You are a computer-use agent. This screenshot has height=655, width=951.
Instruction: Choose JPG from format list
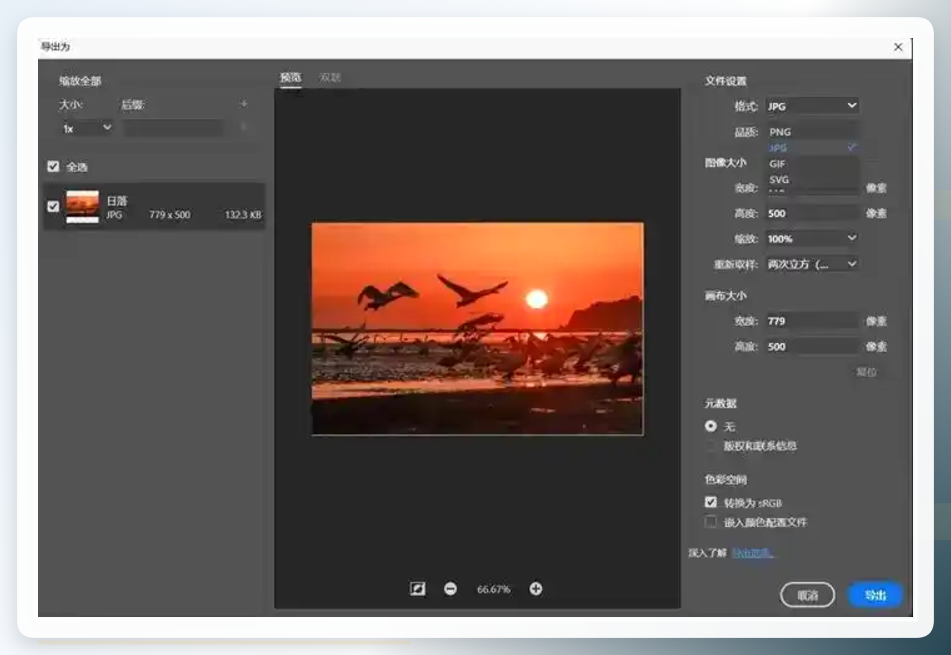pos(812,147)
